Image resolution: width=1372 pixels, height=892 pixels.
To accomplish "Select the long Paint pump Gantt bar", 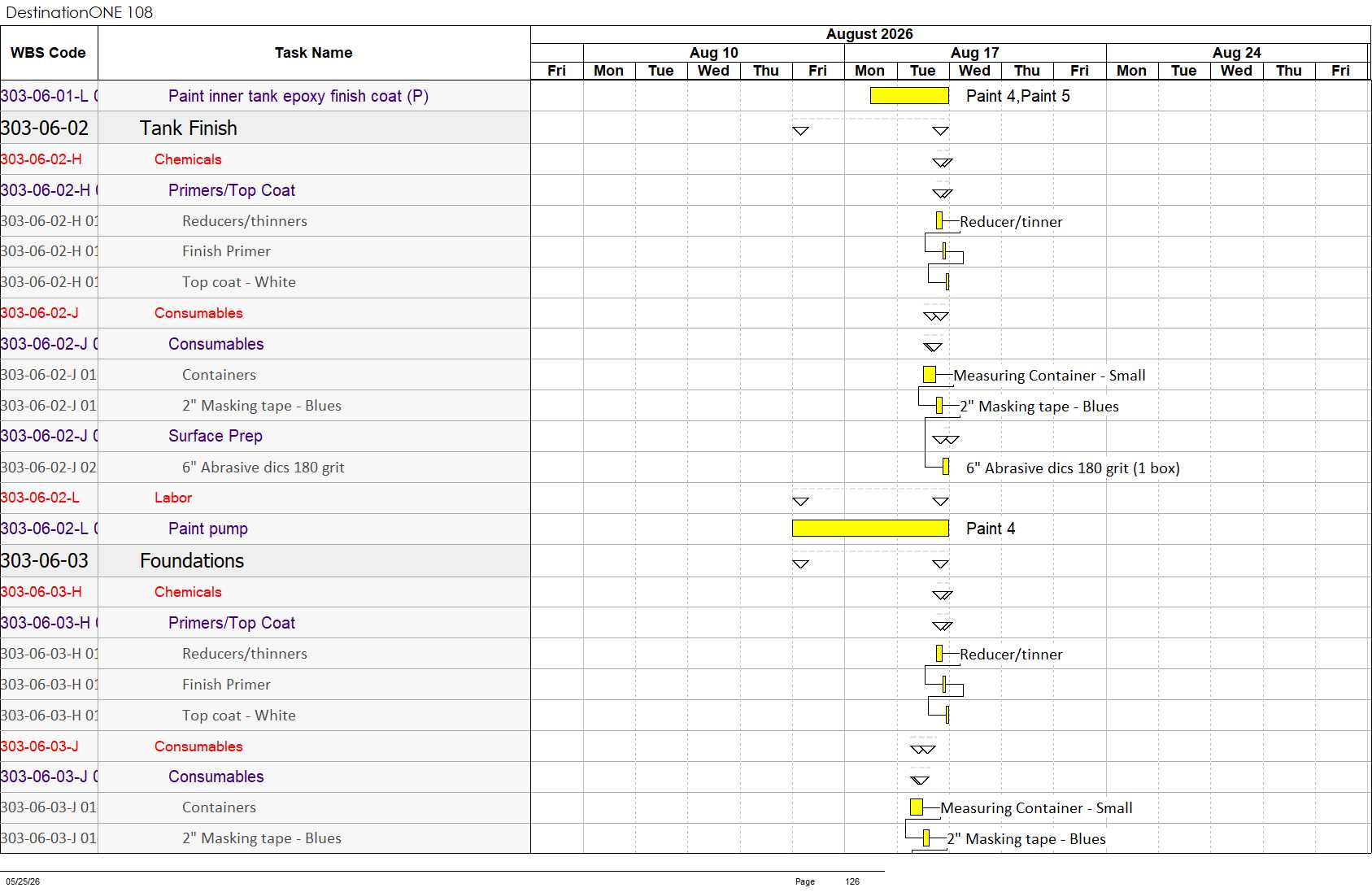I will pos(870,529).
